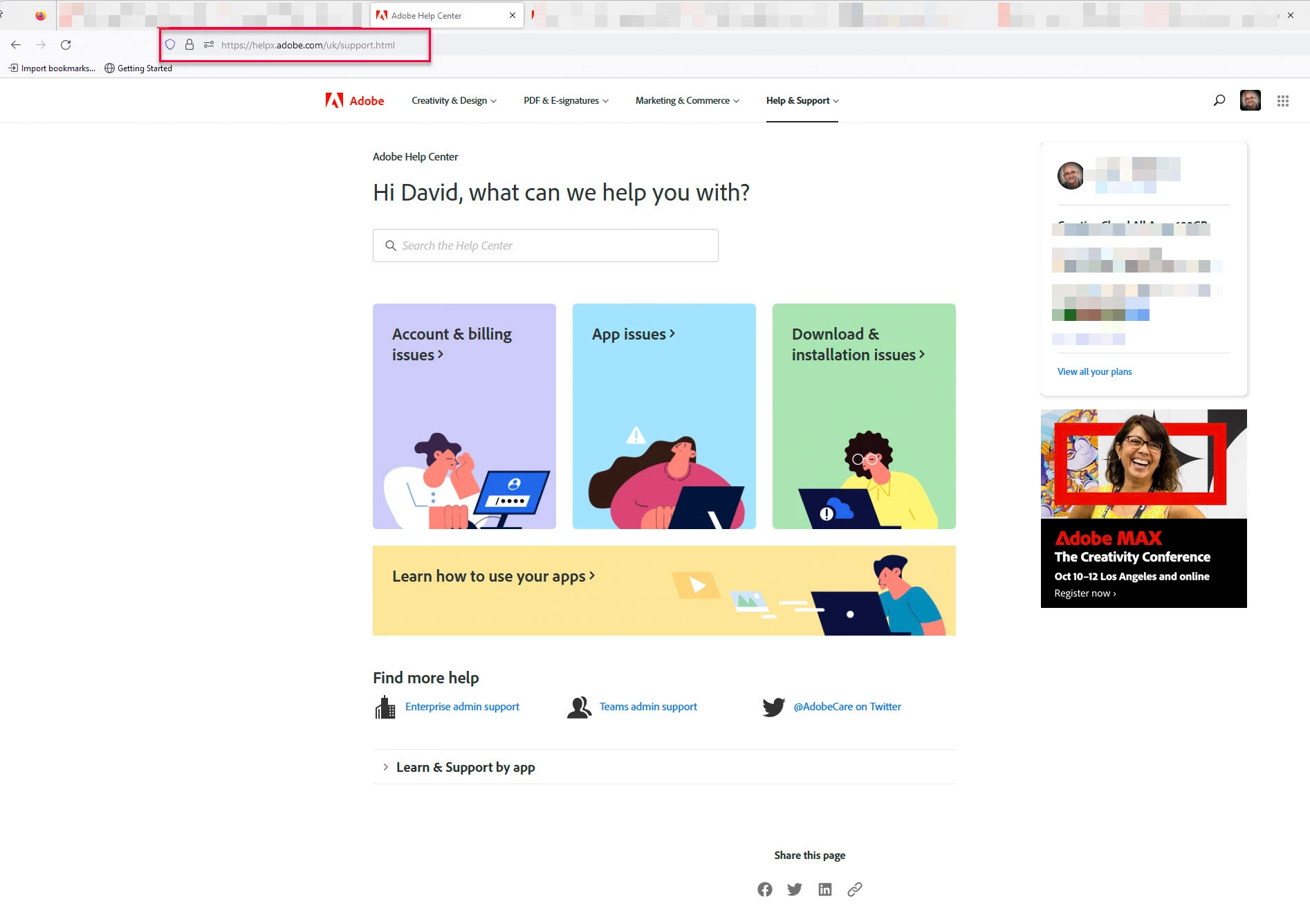Share page on Twitter icon
Viewport: 1310px width, 924px height.
pos(795,889)
